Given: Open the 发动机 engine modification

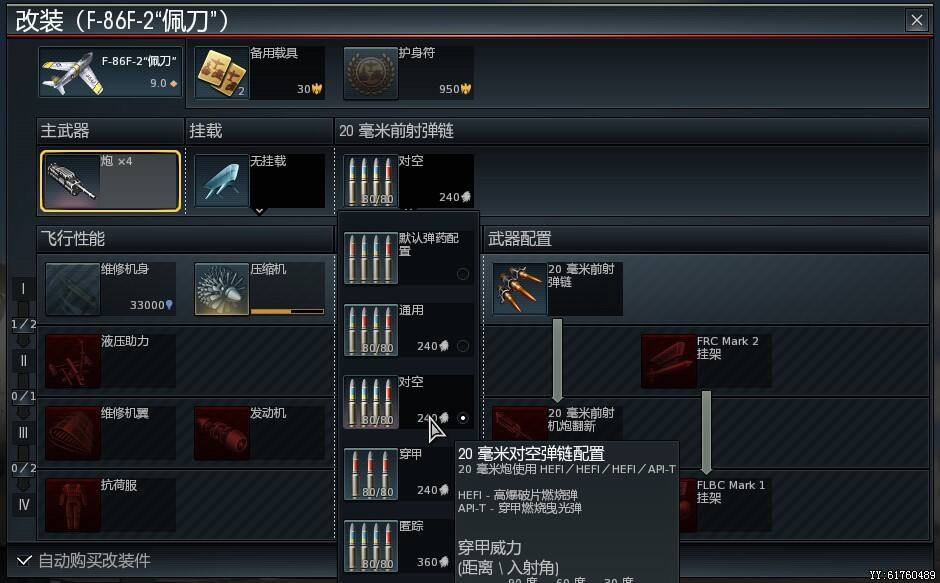Looking at the screenshot, I should pyautogui.click(x=259, y=432).
